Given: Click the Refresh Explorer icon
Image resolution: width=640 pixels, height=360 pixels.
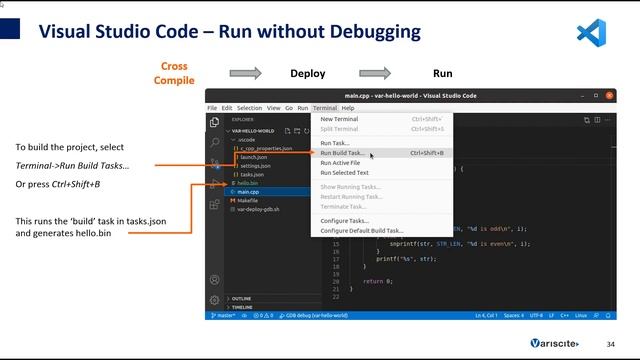Looking at the screenshot, I should point(306,131).
